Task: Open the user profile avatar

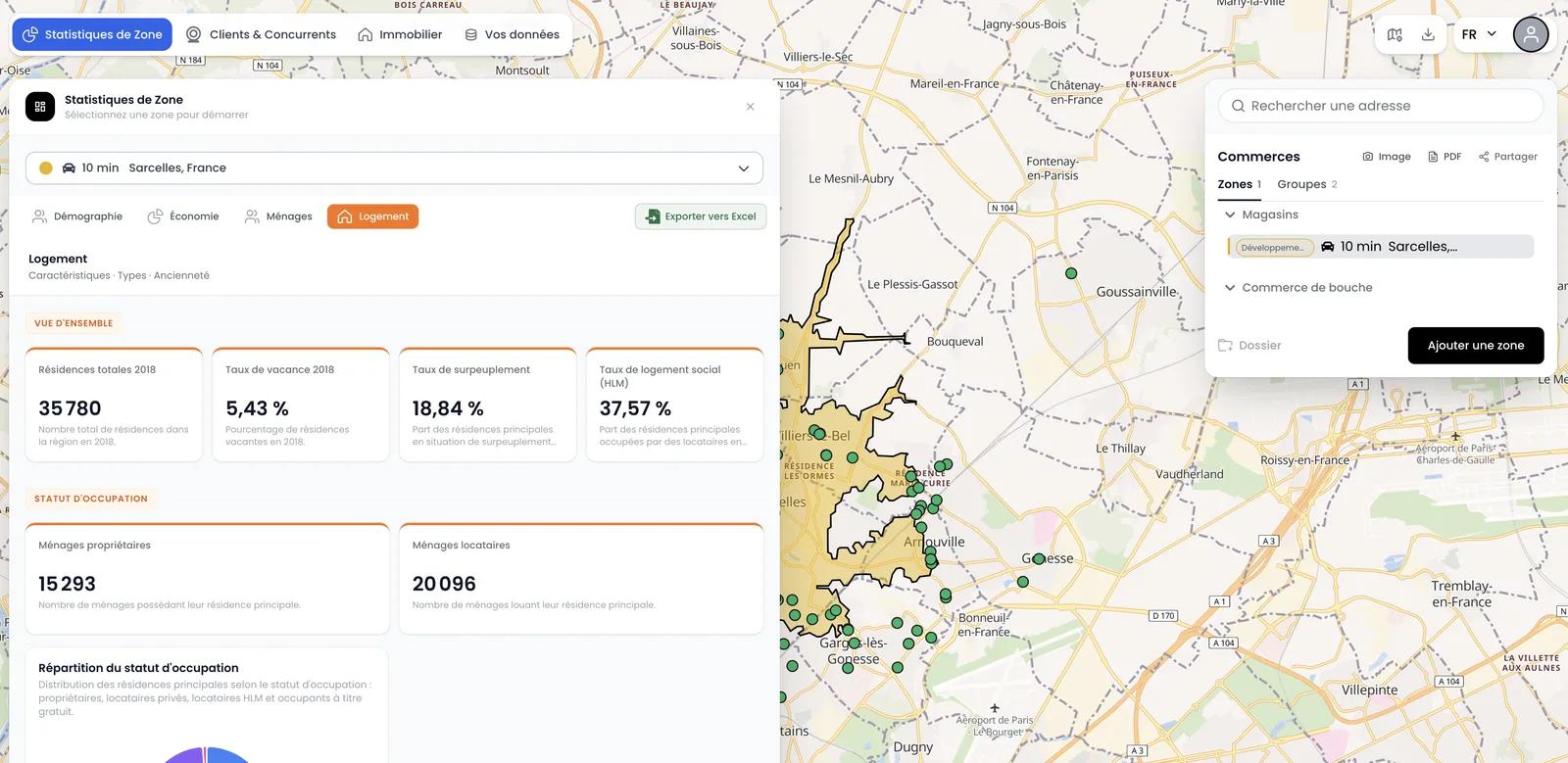Action: point(1531,34)
